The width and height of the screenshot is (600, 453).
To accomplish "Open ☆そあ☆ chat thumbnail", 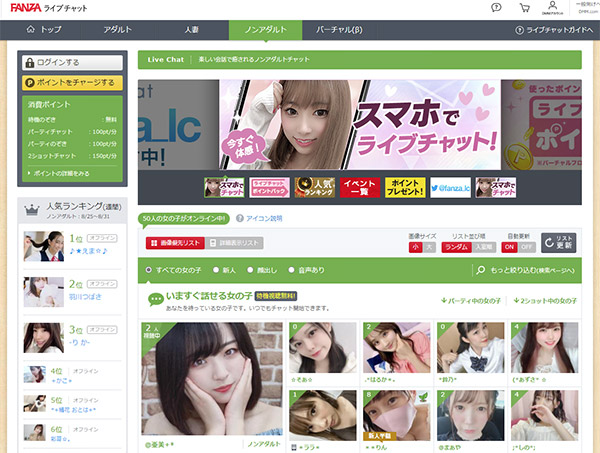I will pyautogui.click(x=323, y=347).
